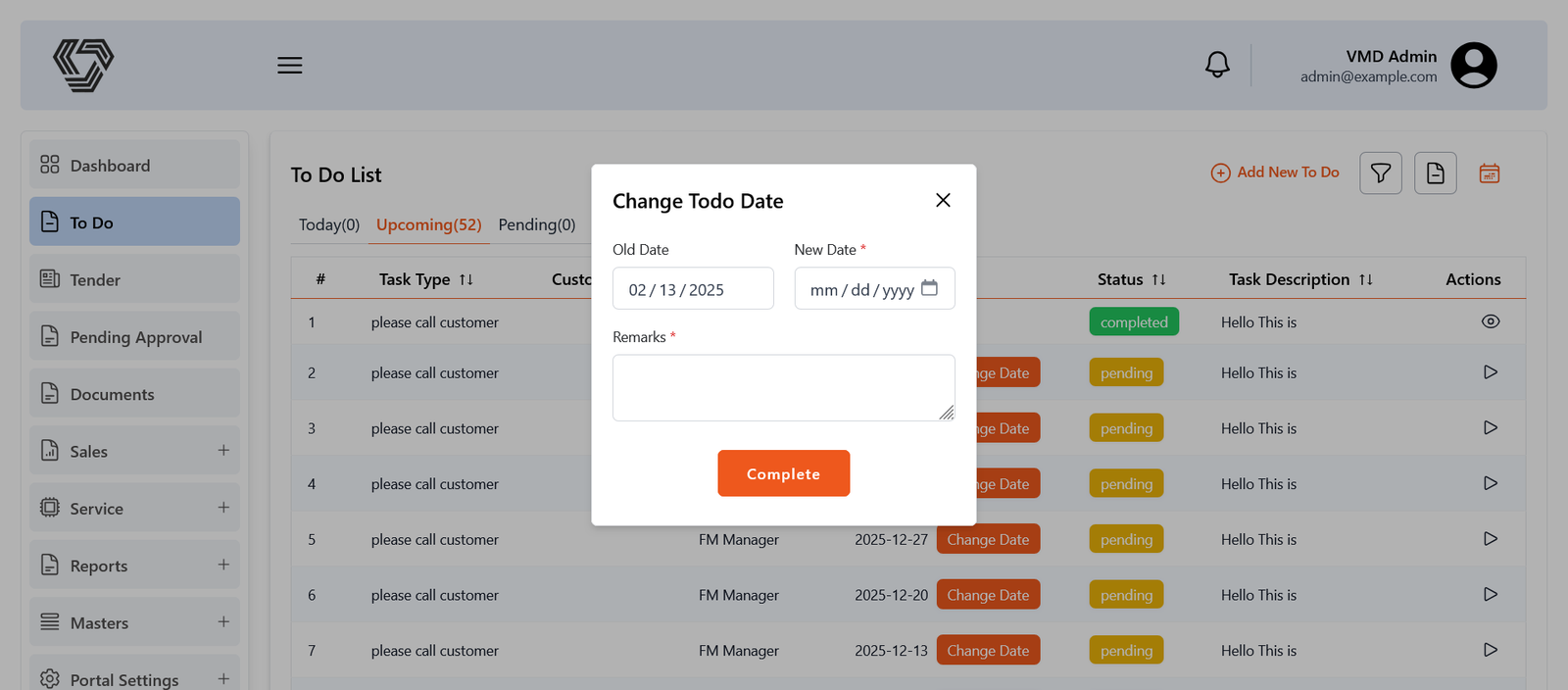
Task: Switch to the Pending(0) tab
Action: [x=536, y=224]
